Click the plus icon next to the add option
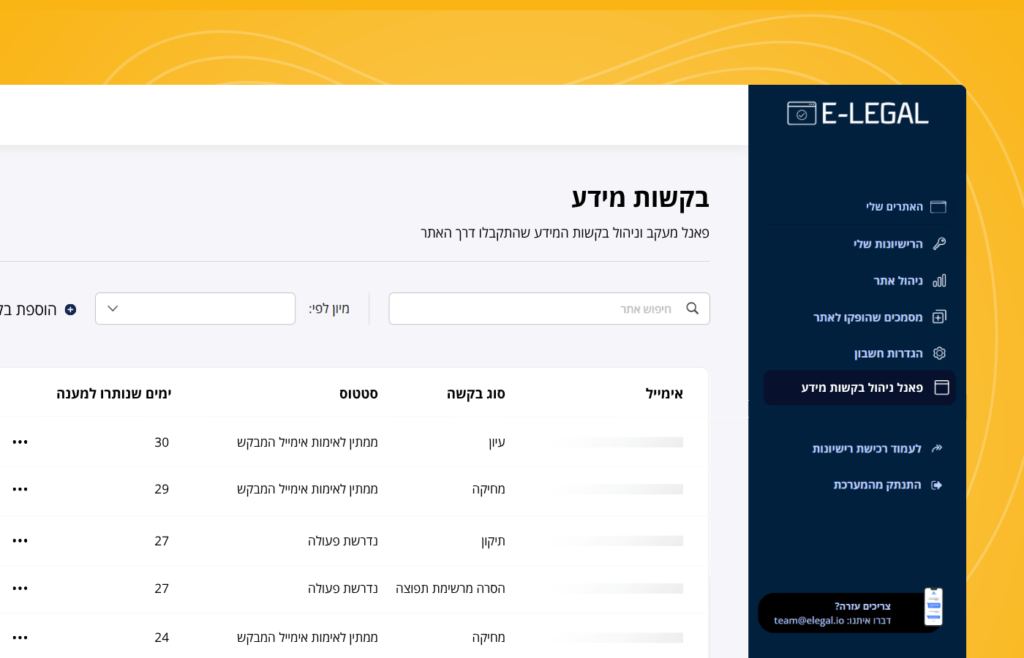1024x658 pixels. [x=69, y=310]
